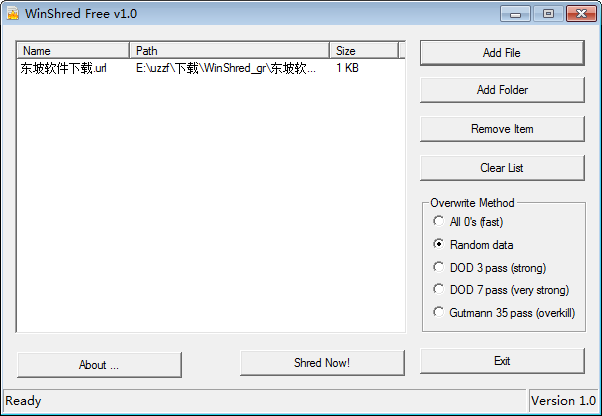Select DOD 3 pass (strong) option
Screen dimensions: 602x416
click(x=490, y=267)
